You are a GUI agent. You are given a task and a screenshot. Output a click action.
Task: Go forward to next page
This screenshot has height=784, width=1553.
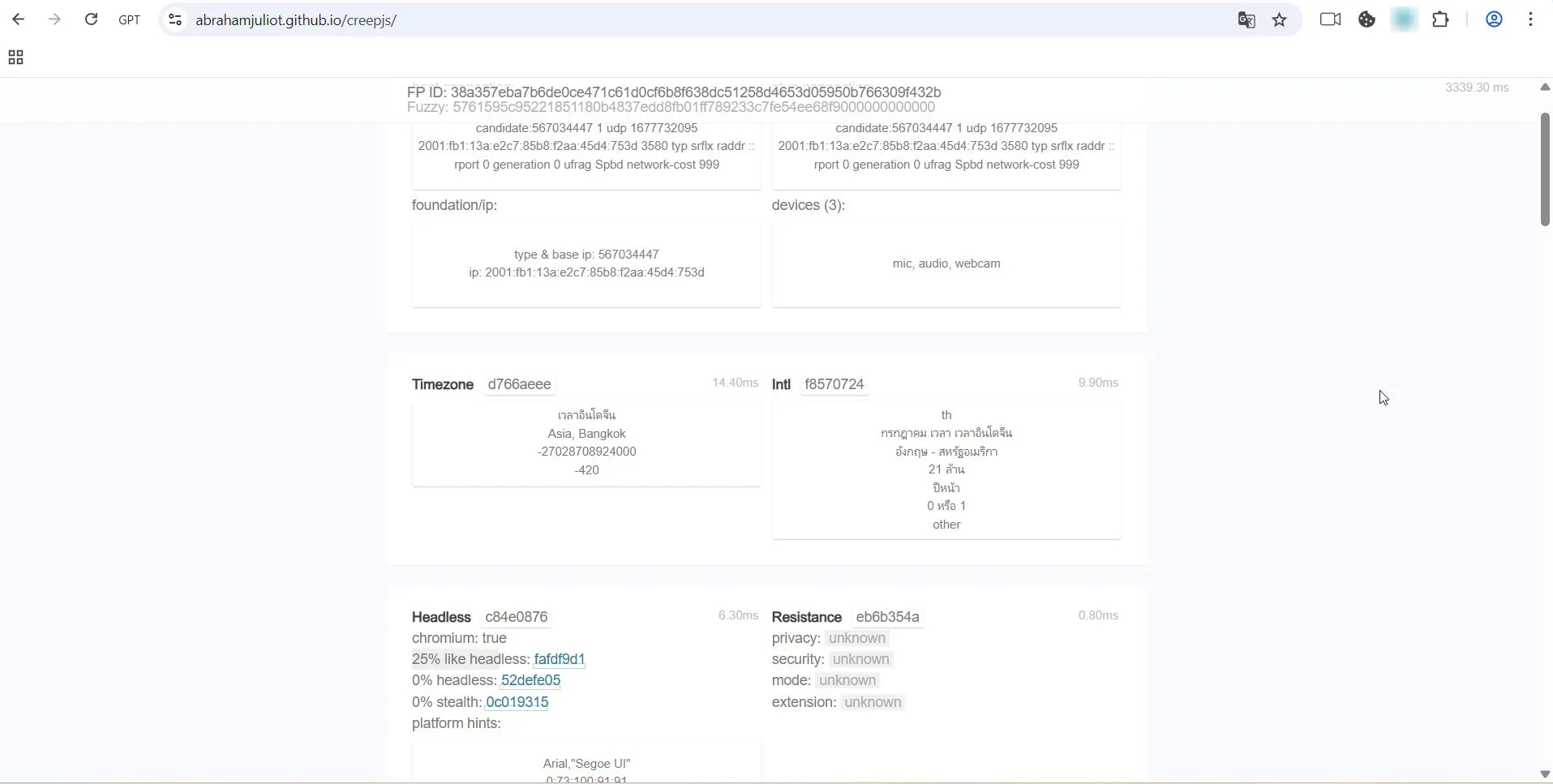54,19
